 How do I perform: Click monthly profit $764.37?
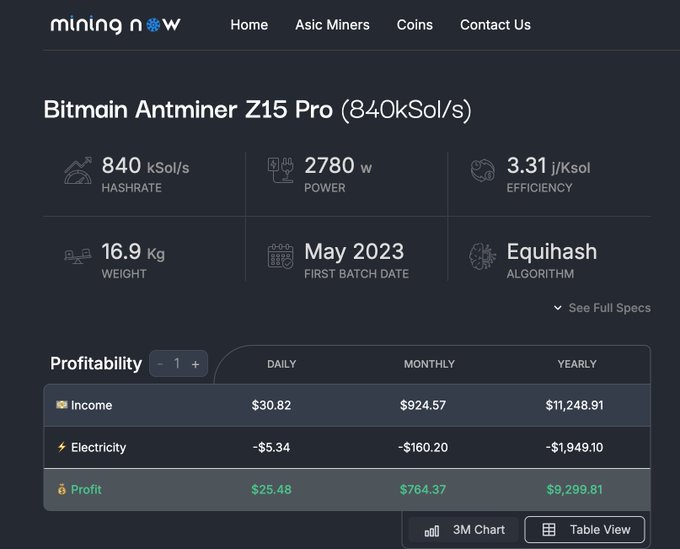pos(423,490)
